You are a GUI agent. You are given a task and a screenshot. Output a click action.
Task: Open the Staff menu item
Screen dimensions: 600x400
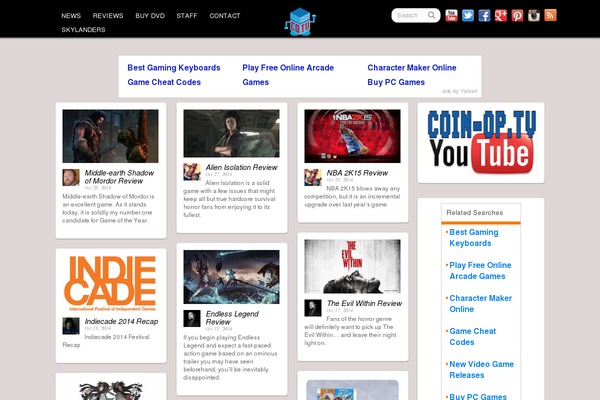(187, 16)
